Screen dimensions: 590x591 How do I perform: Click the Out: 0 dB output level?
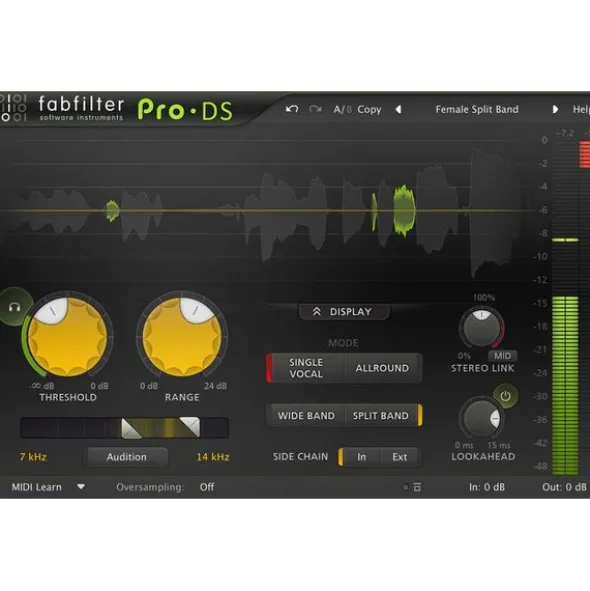click(564, 487)
